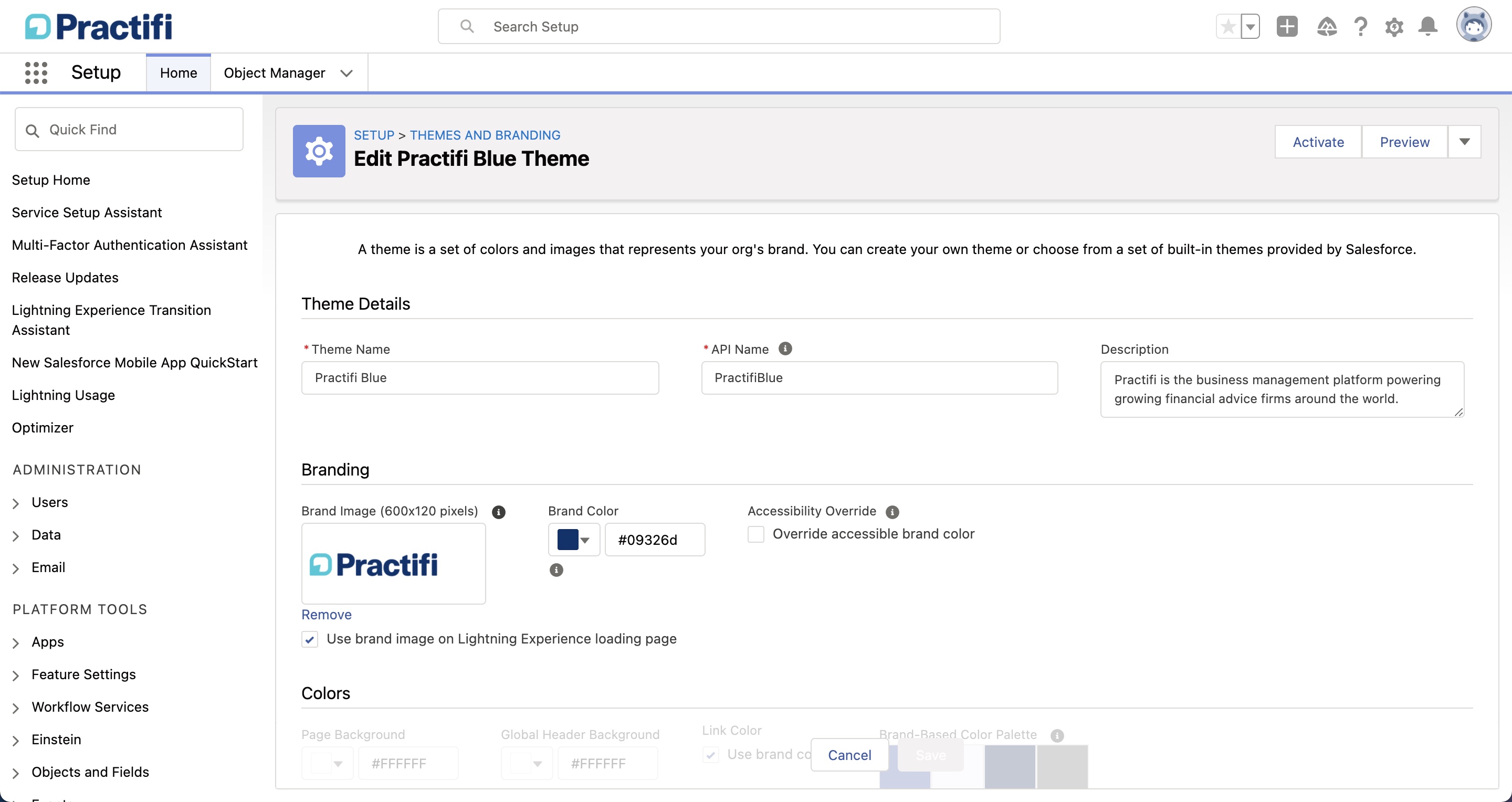Open Optimizer page
Viewport: 1512px width, 802px height.
pyautogui.click(x=43, y=428)
